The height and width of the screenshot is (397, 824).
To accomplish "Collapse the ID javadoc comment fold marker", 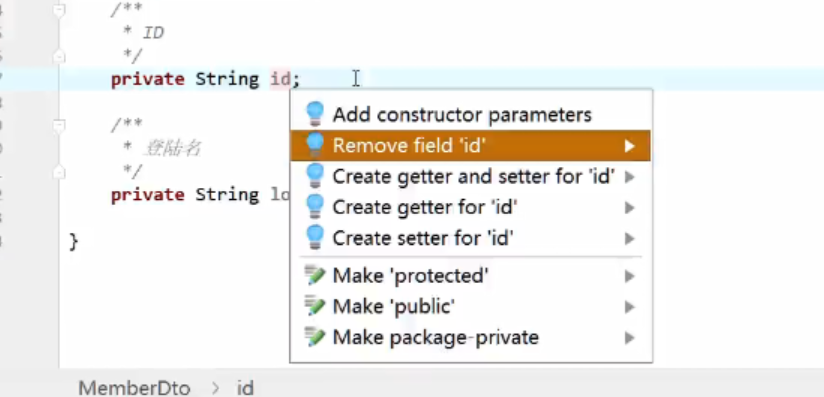I will (60, 9).
